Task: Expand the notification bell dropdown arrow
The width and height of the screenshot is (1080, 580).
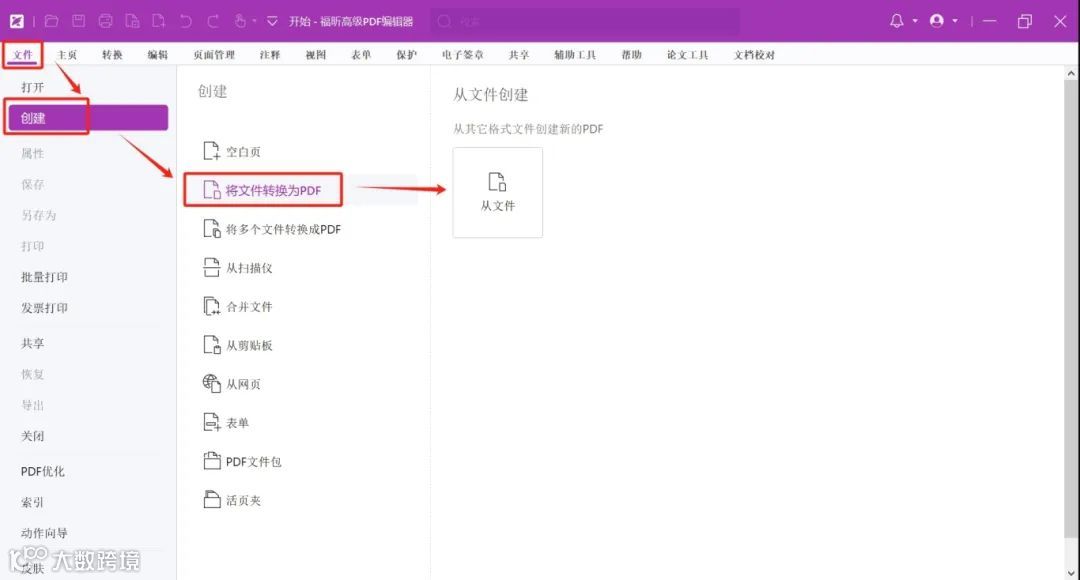Action: click(x=915, y=21)
